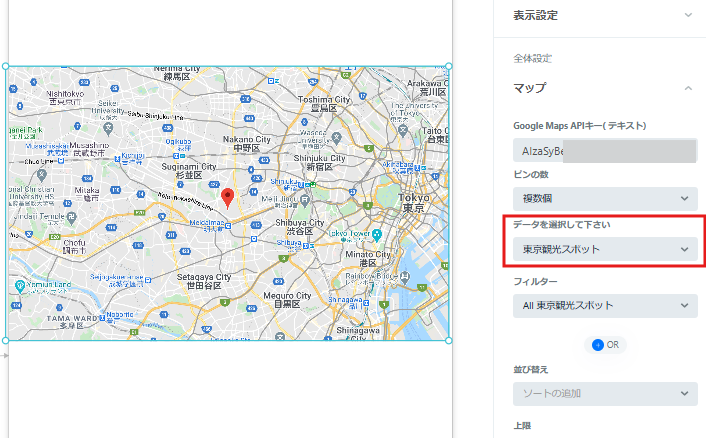Click the Toshima City 豊島区 map label

point(324,104)
